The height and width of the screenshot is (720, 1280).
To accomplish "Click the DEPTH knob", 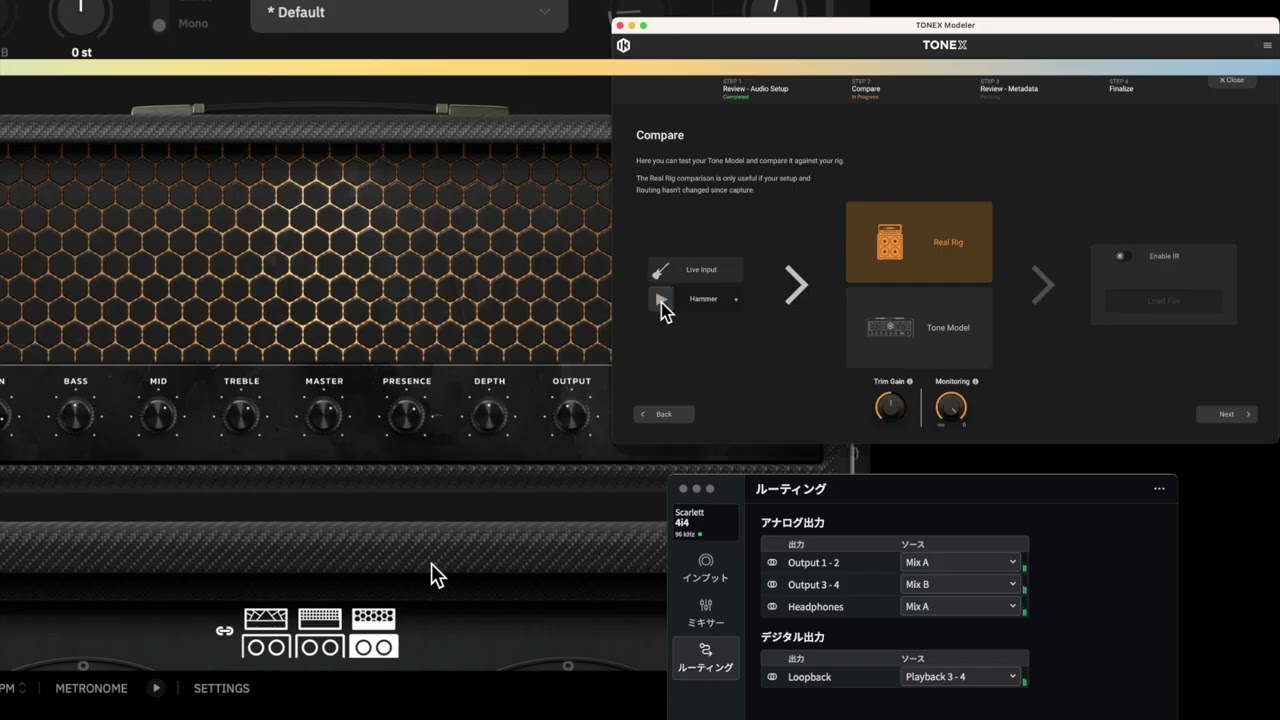I will point(489,415).
